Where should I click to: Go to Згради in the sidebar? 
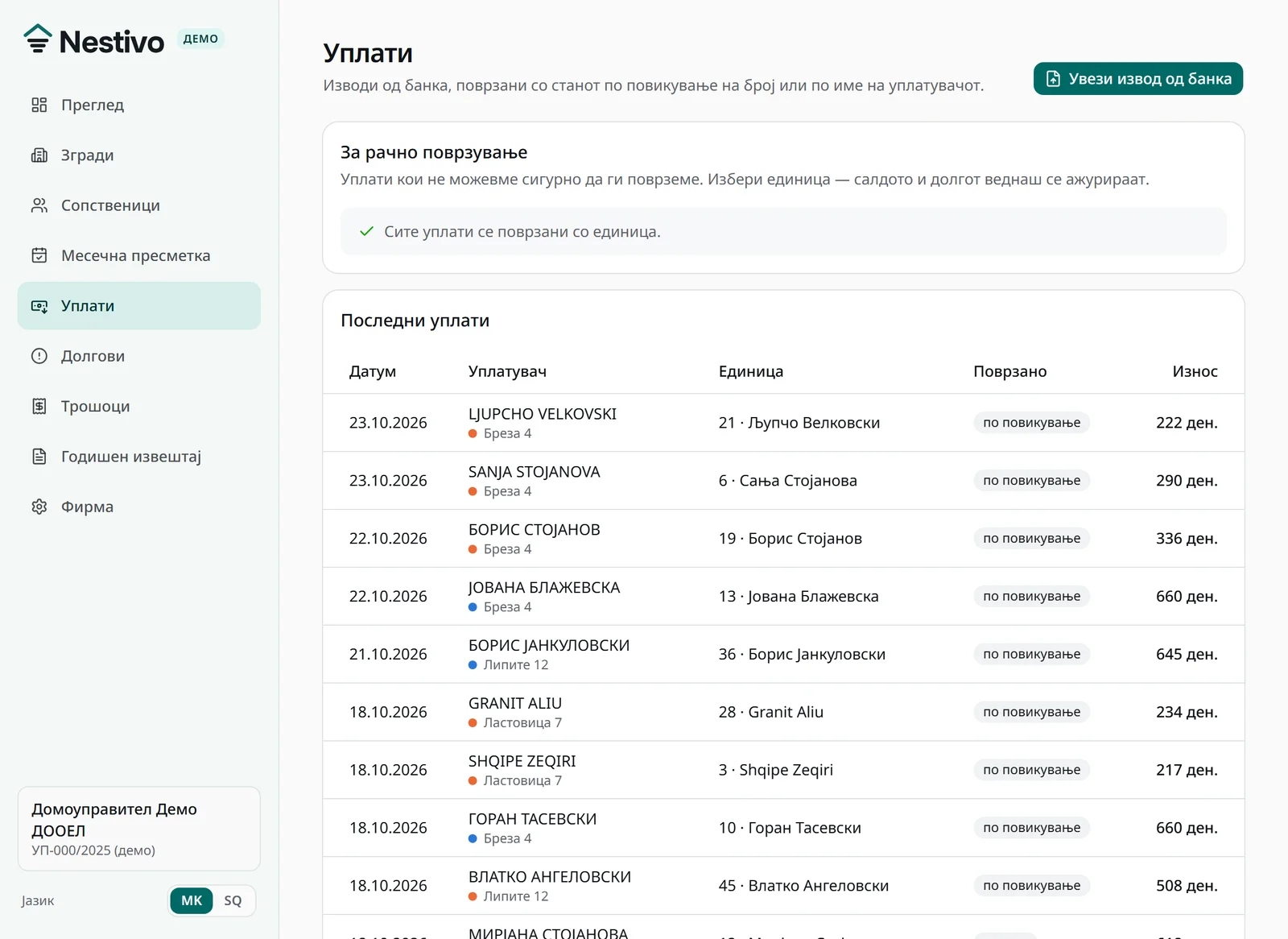click(x=139, y=155)
